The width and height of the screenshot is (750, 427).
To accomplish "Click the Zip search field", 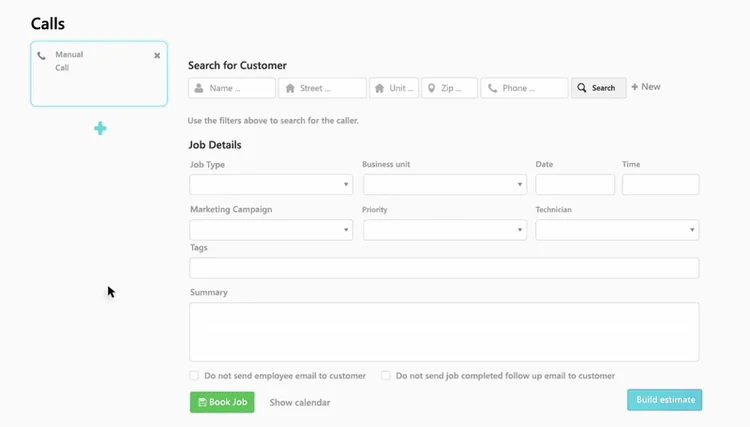I will pyautogui.click(x=450, y=88).
